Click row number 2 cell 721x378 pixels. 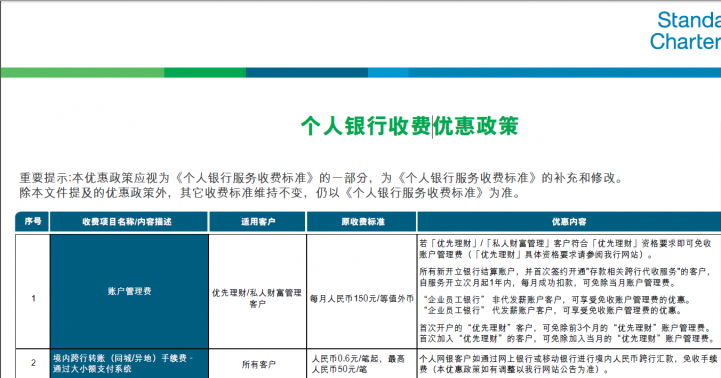[33, 363]
